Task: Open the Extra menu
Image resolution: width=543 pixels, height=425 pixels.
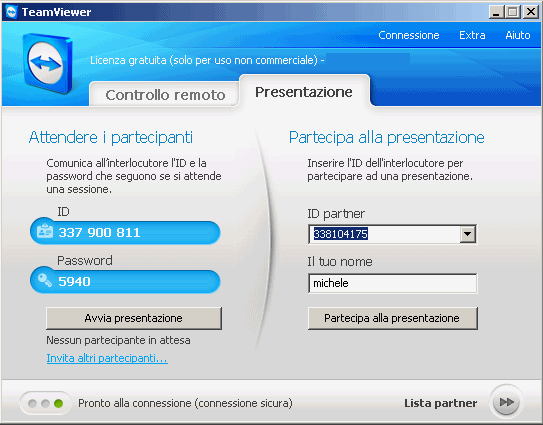Action: 472,35
